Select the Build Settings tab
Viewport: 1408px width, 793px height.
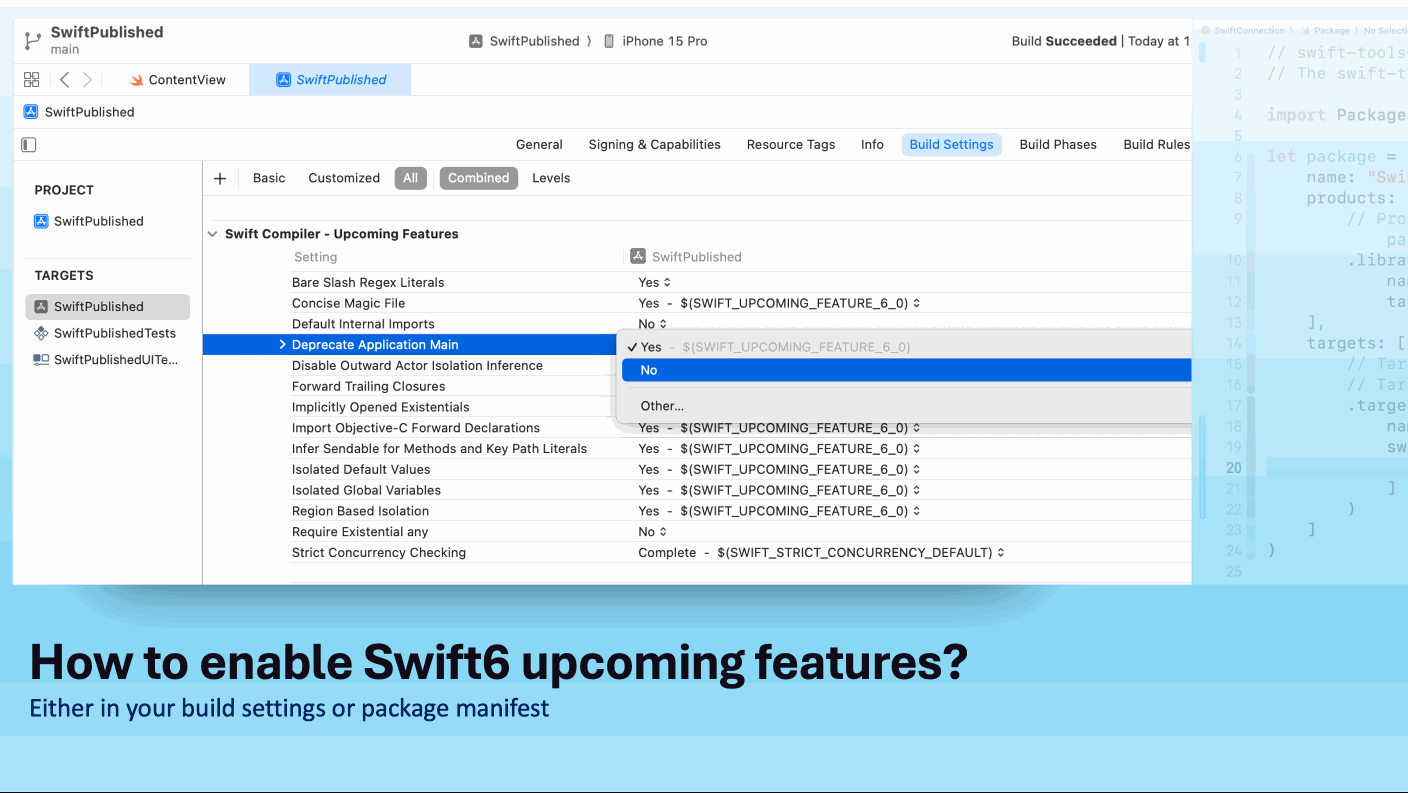951,144
